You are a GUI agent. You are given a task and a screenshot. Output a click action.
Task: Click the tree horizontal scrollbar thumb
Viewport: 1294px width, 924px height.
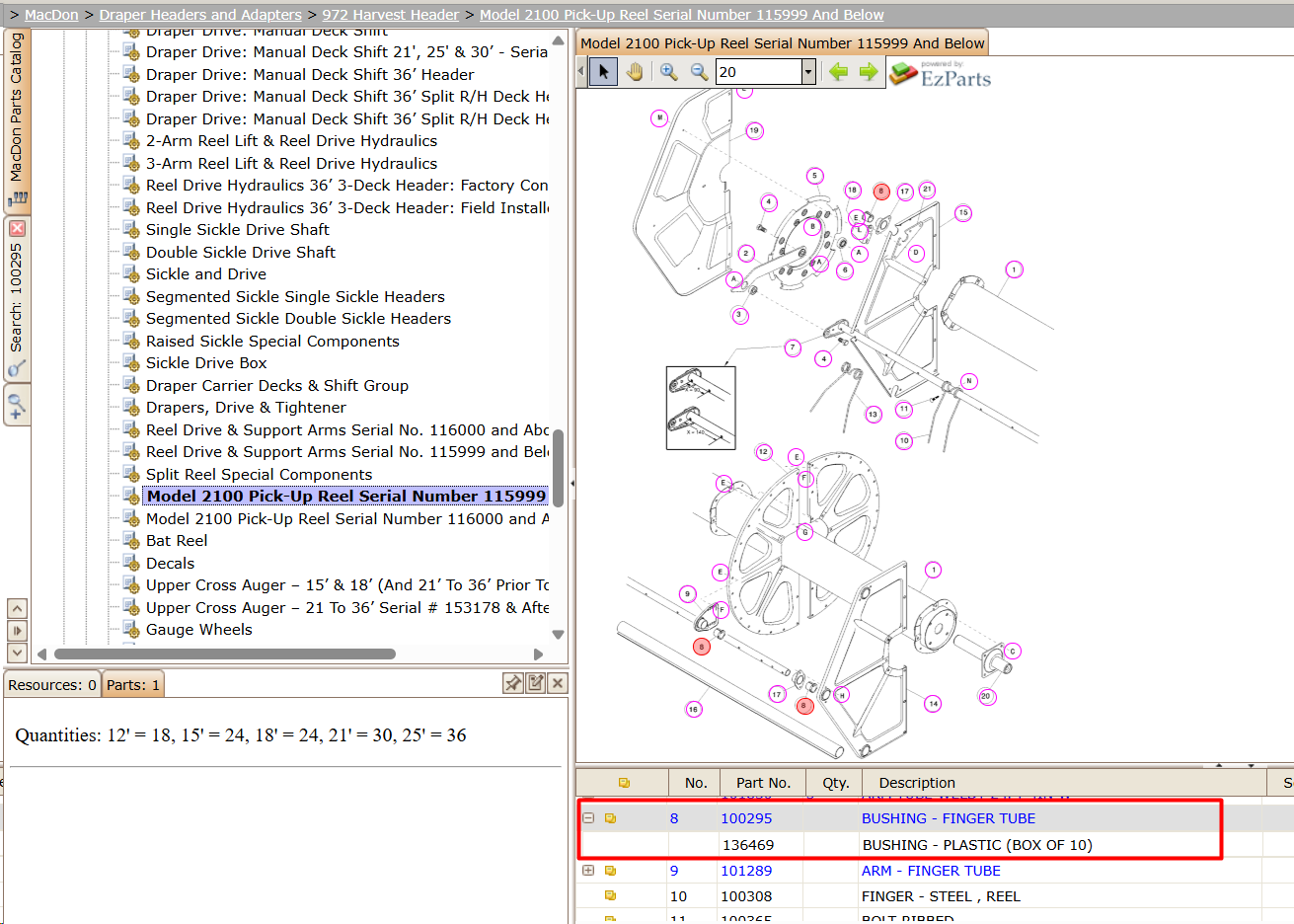225,654
